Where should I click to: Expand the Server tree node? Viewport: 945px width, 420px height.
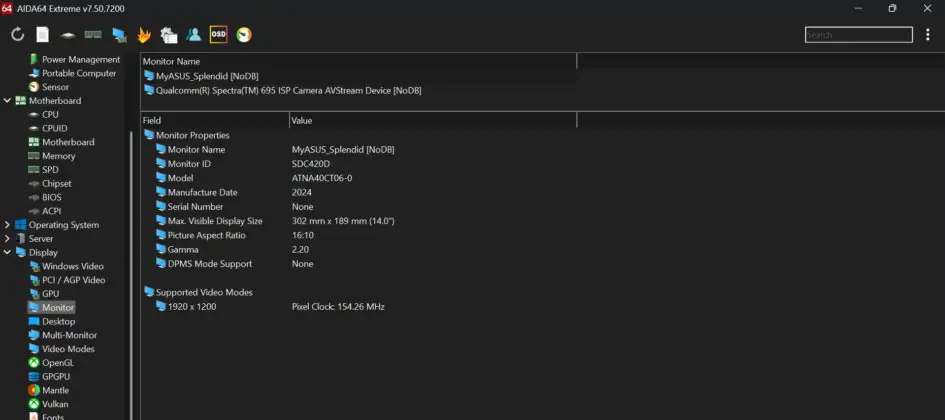click(7, 239)
